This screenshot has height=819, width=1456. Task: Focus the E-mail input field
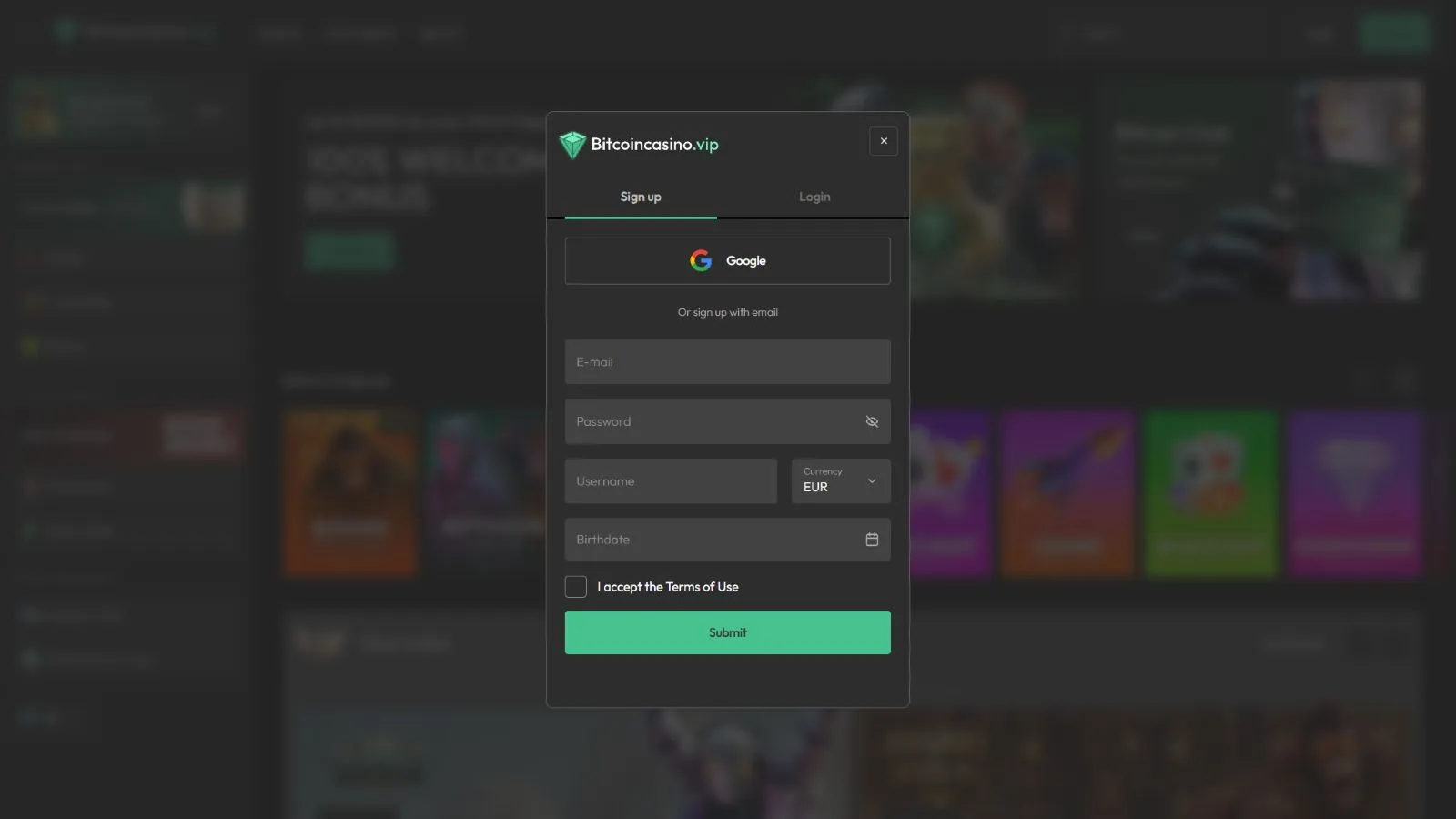coord(727,362)
